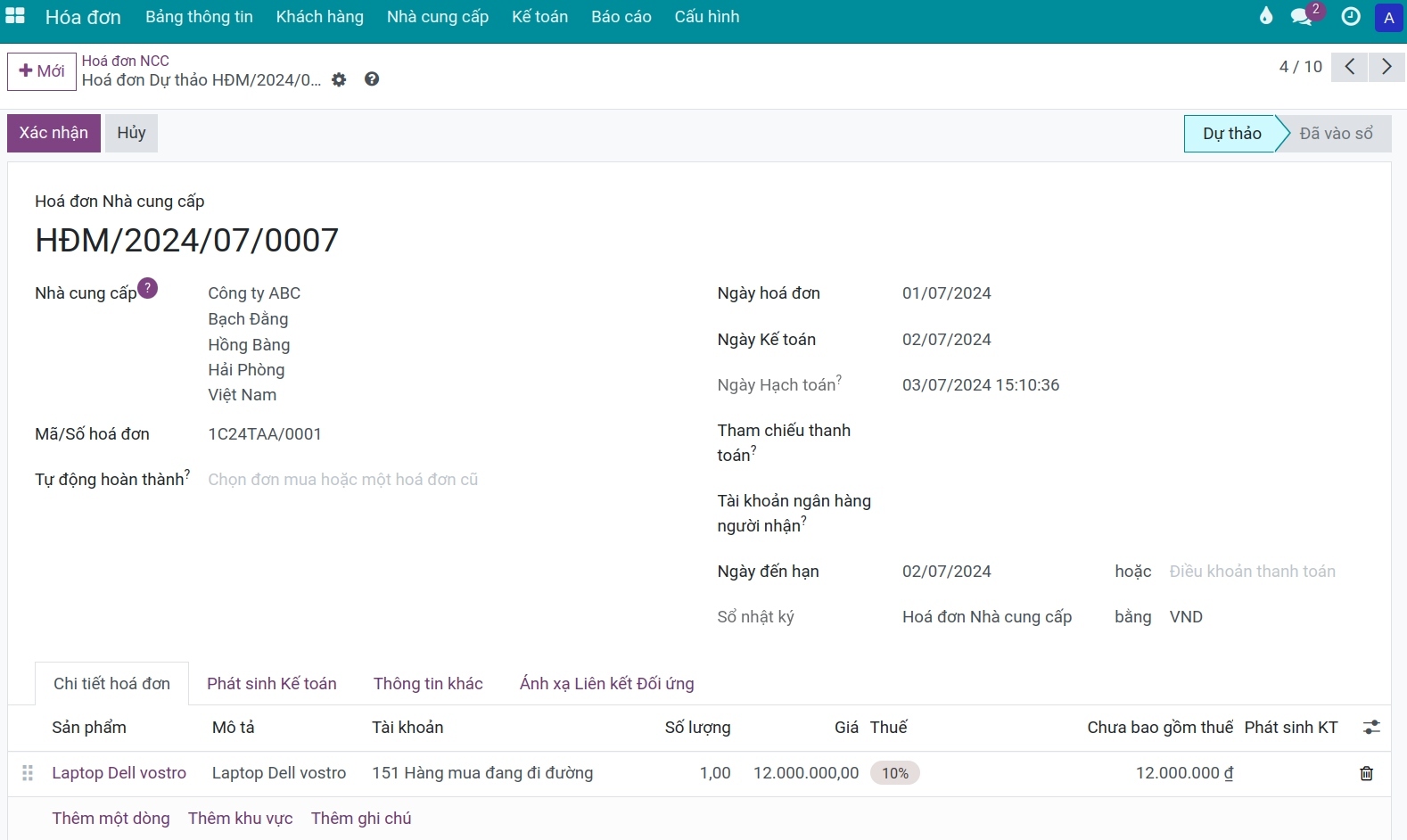Viewport: 1407px width, 840px height.
Task: Open the water drop debug icon
Action: coord(1265,16)
